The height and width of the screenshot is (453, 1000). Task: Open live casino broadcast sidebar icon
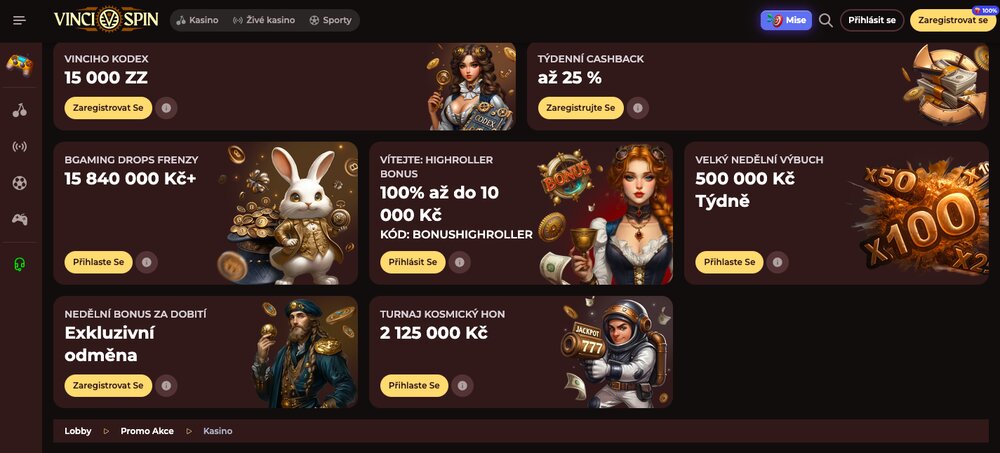19,147
